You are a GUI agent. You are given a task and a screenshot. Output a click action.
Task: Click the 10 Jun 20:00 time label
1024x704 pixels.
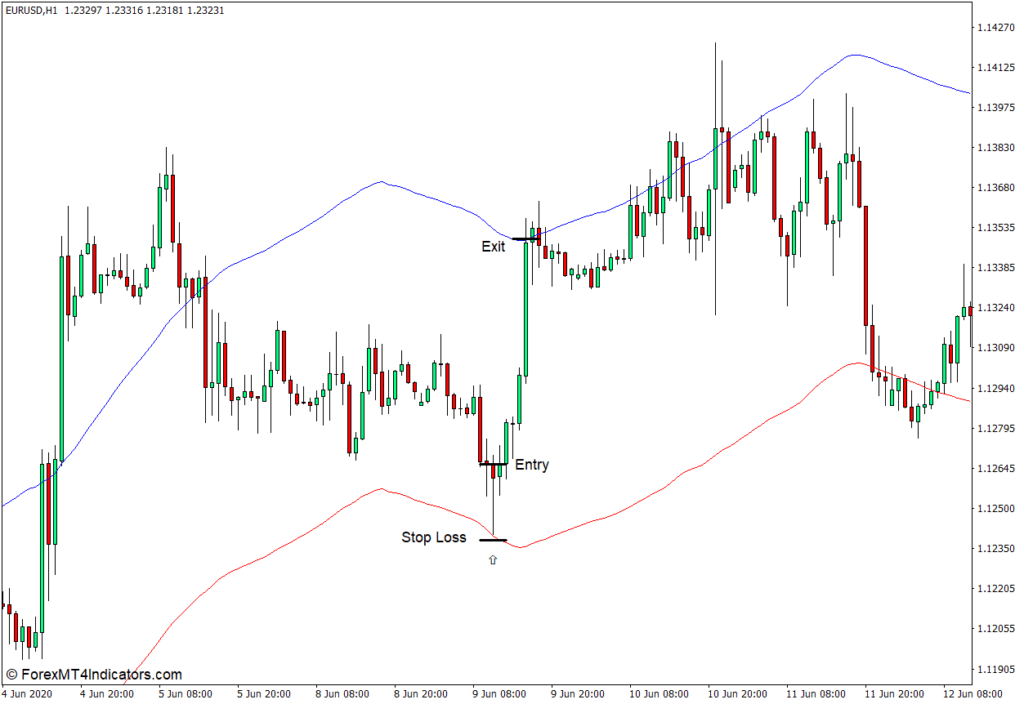click(x=737, y=693)
